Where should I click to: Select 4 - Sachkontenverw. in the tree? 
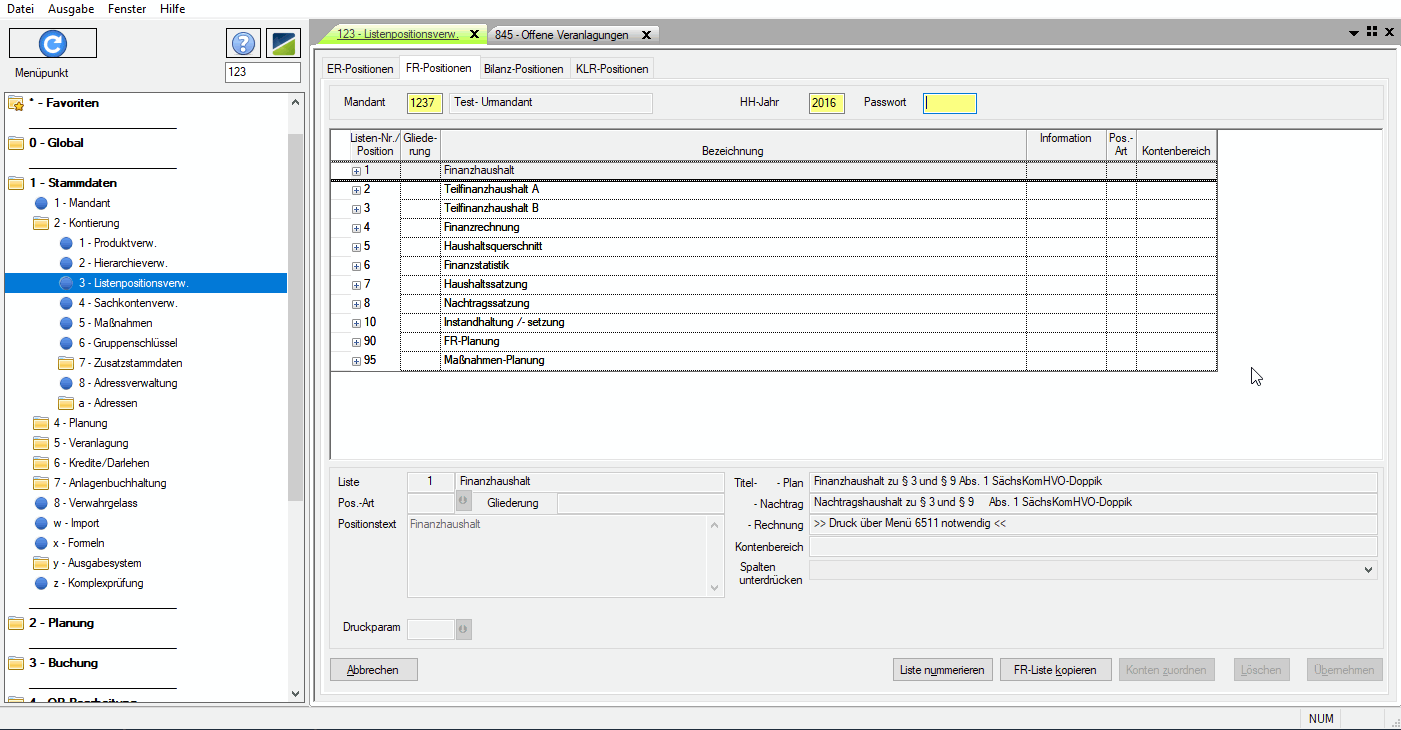tap(128, 303)
